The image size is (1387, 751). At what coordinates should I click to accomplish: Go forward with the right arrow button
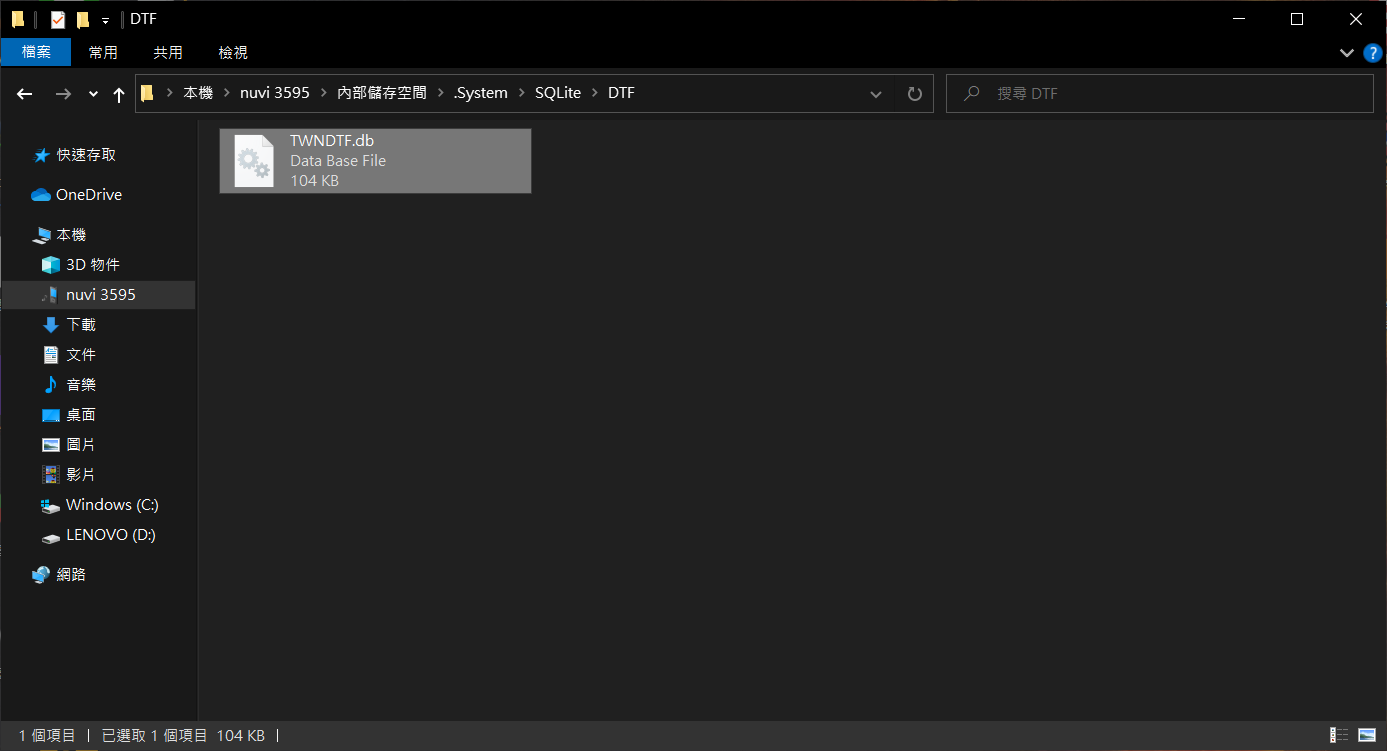coord(63,94)
